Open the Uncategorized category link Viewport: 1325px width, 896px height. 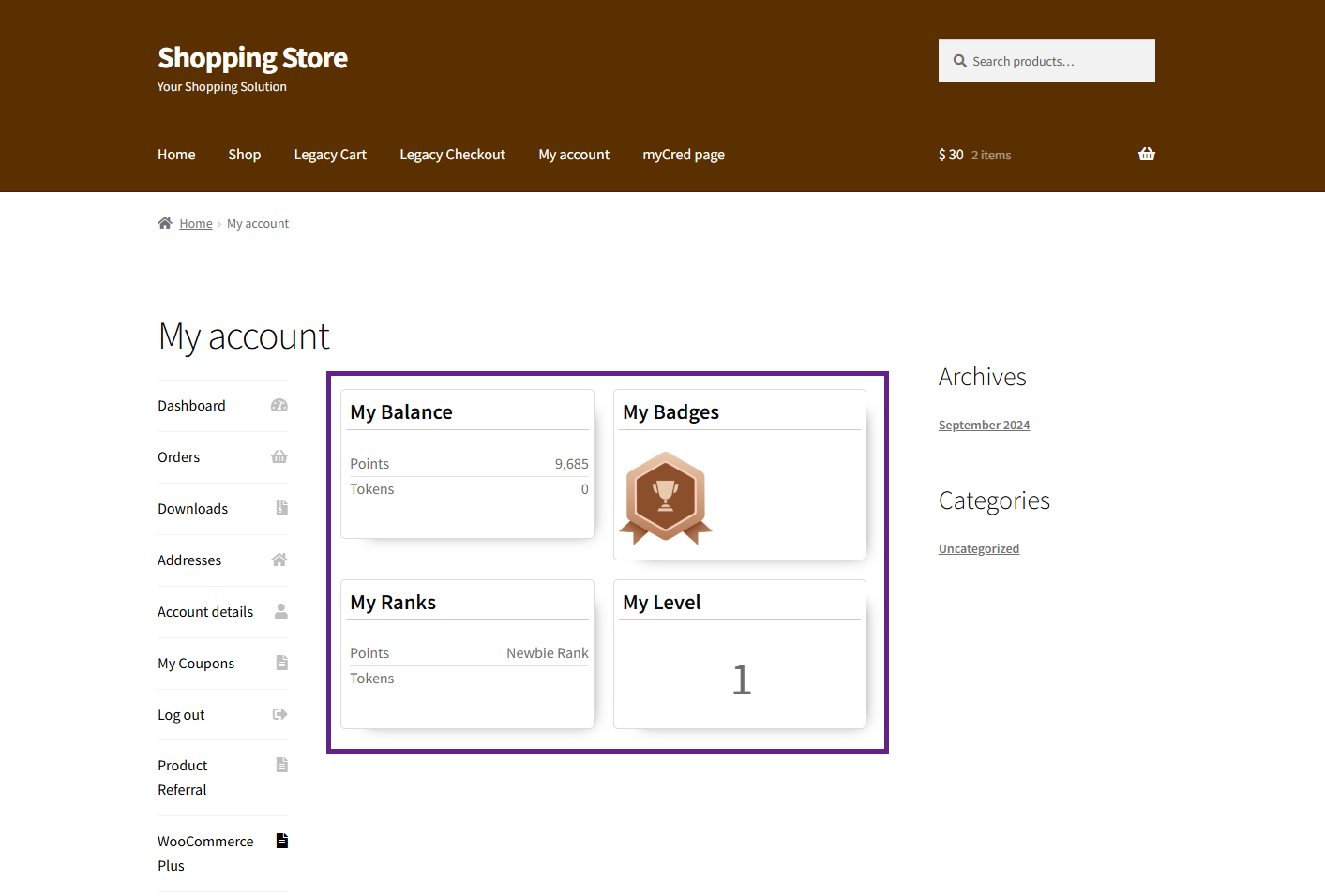click(978, 549)
